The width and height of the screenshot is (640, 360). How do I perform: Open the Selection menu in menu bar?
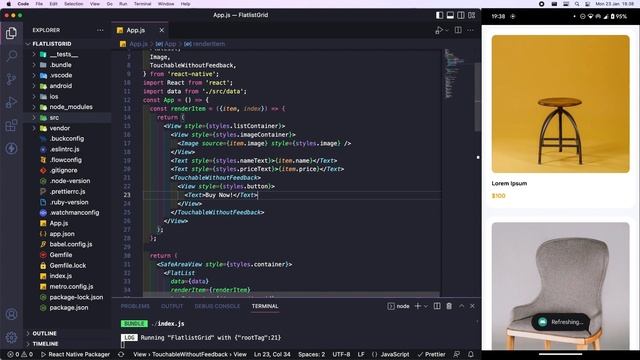[73, 4]
